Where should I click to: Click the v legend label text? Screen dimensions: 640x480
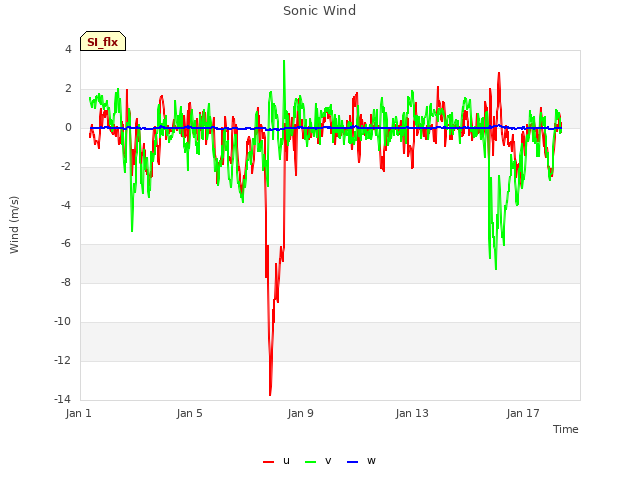click(328, 461)
